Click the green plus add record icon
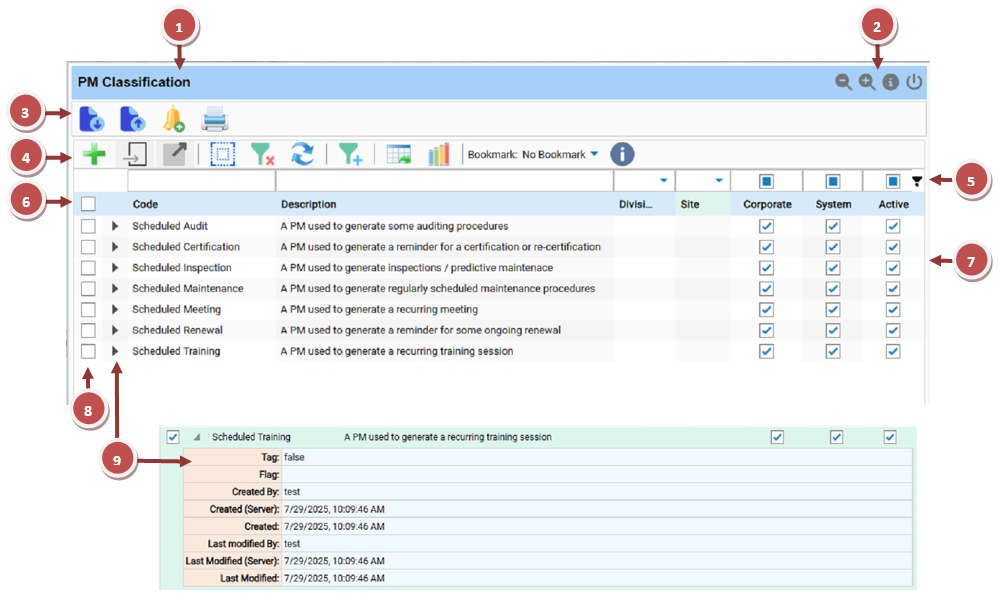The width and height of the screenshot is (999, 603). coord(94,154)
